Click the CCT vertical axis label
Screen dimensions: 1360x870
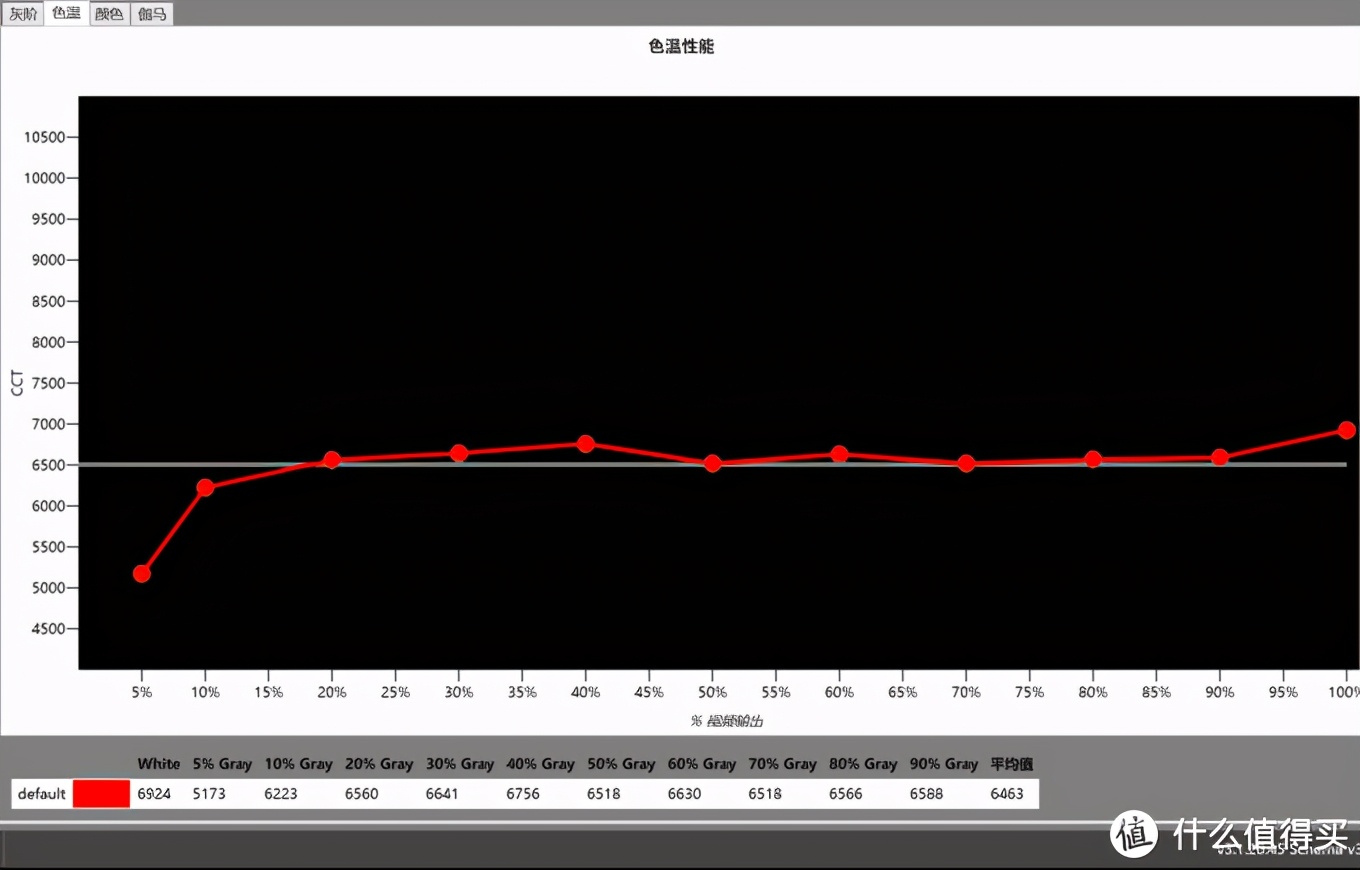(x=16, y=383)
